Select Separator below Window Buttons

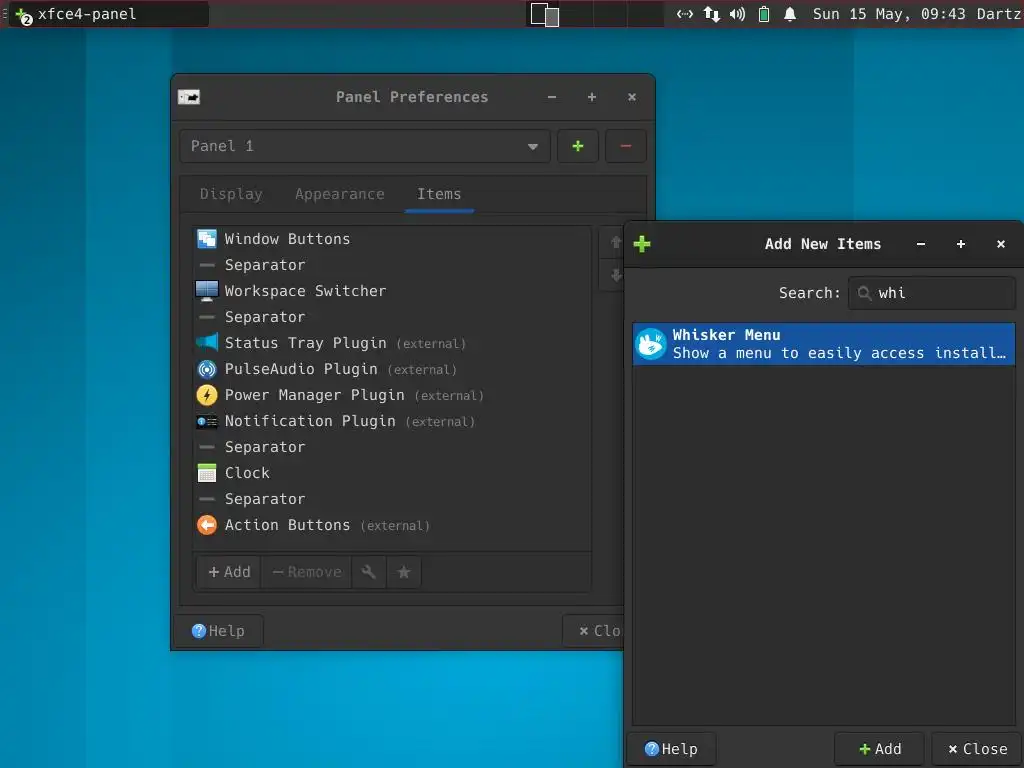(x=392, y=265)
